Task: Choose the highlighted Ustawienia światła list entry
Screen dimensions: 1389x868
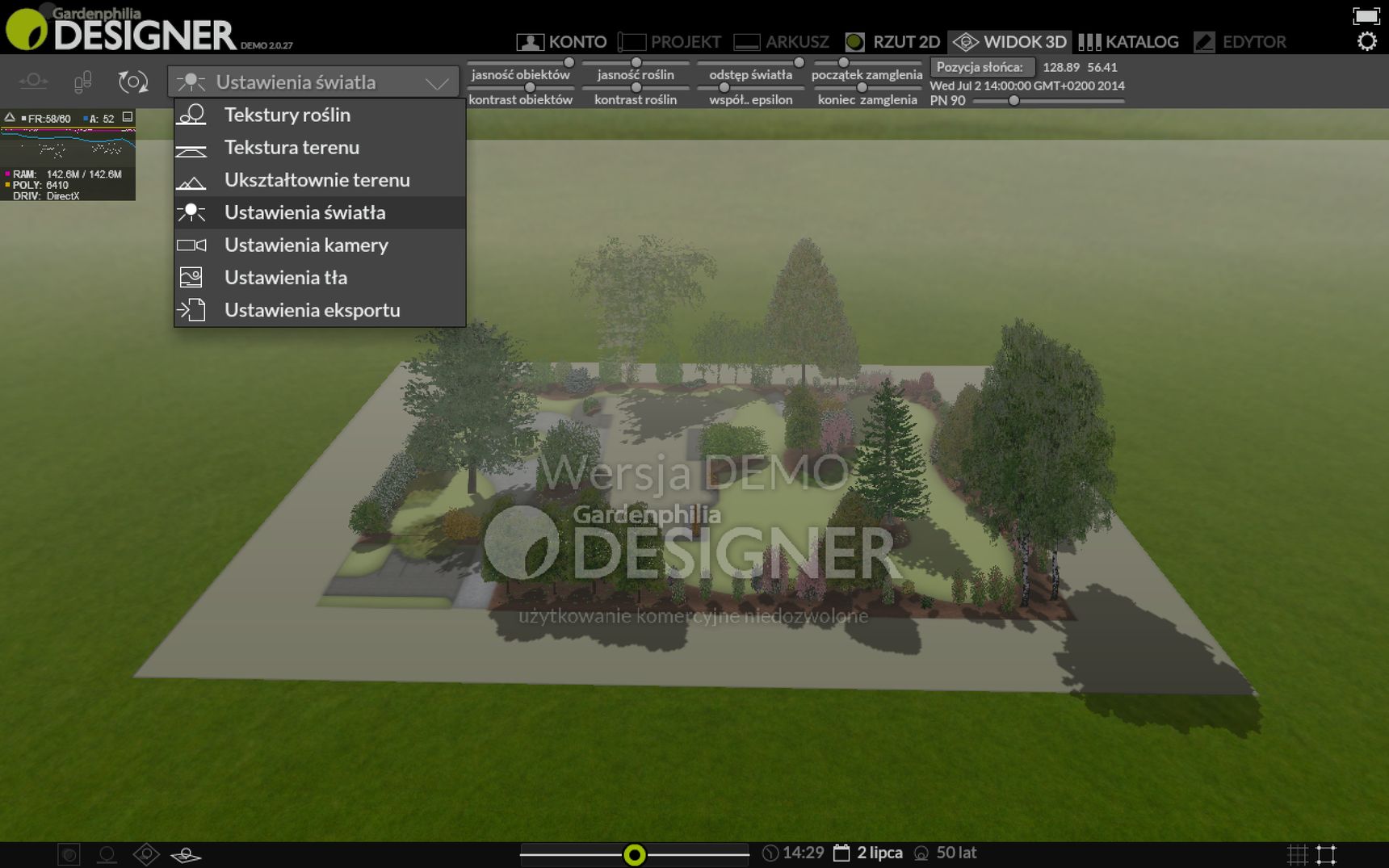Action: click(x=320, y=212)
